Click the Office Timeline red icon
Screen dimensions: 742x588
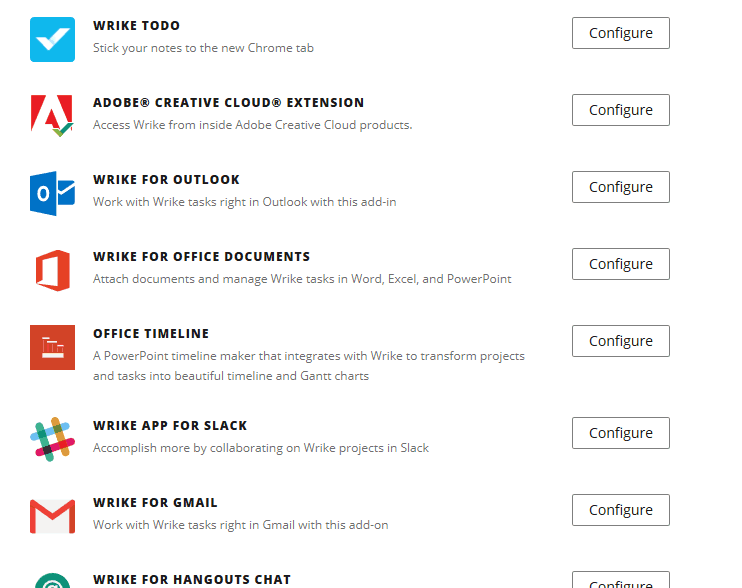pyautogui.click(x=52, y=347)
